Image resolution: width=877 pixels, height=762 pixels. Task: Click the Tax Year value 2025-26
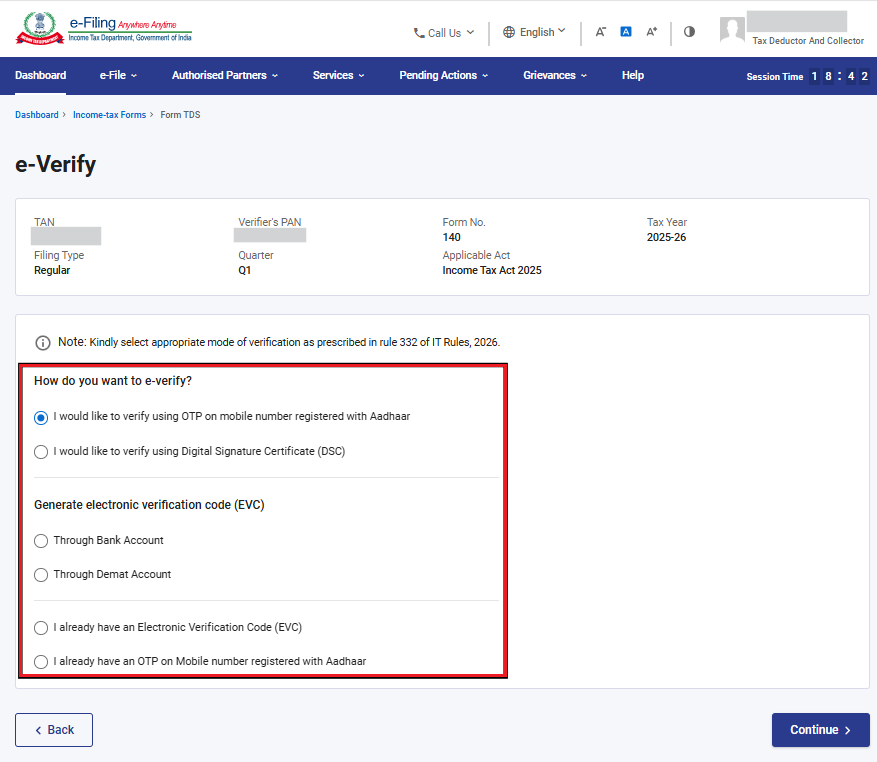point(666,237)
